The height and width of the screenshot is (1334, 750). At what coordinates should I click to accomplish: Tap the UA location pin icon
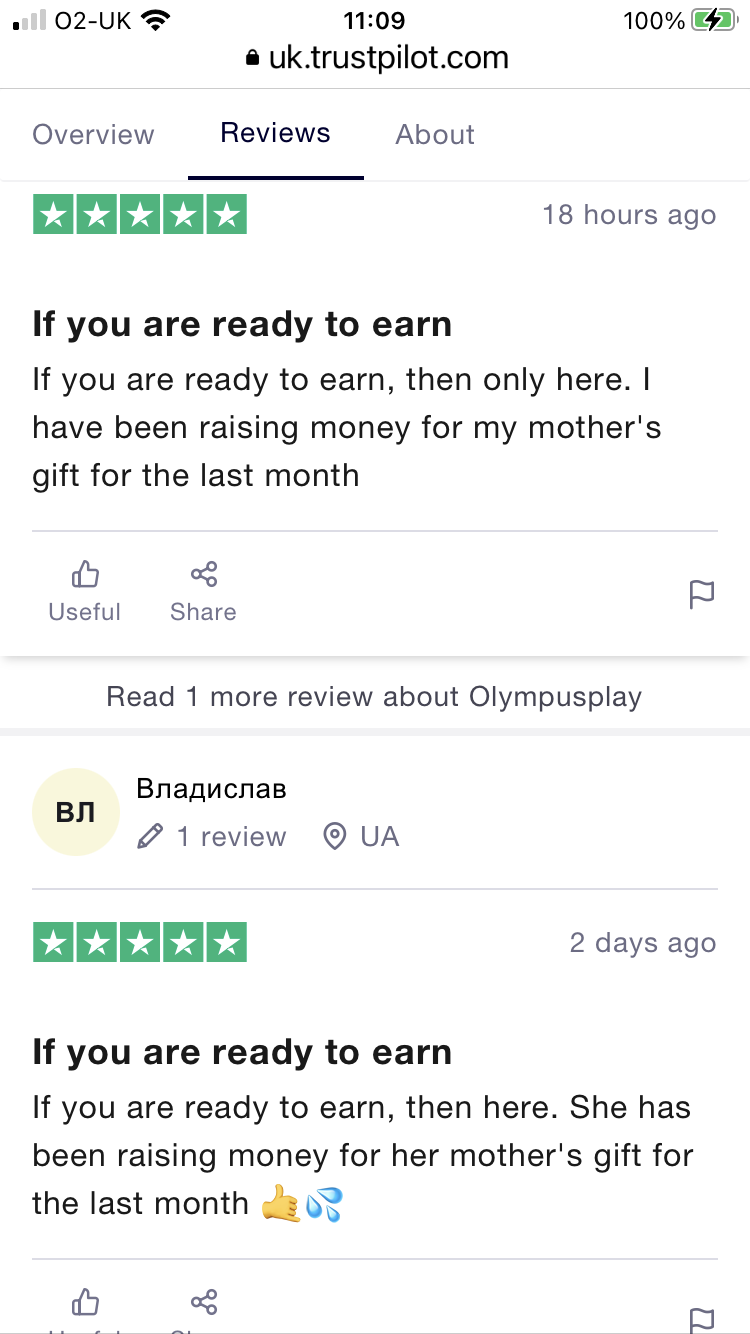pos(335,837)
